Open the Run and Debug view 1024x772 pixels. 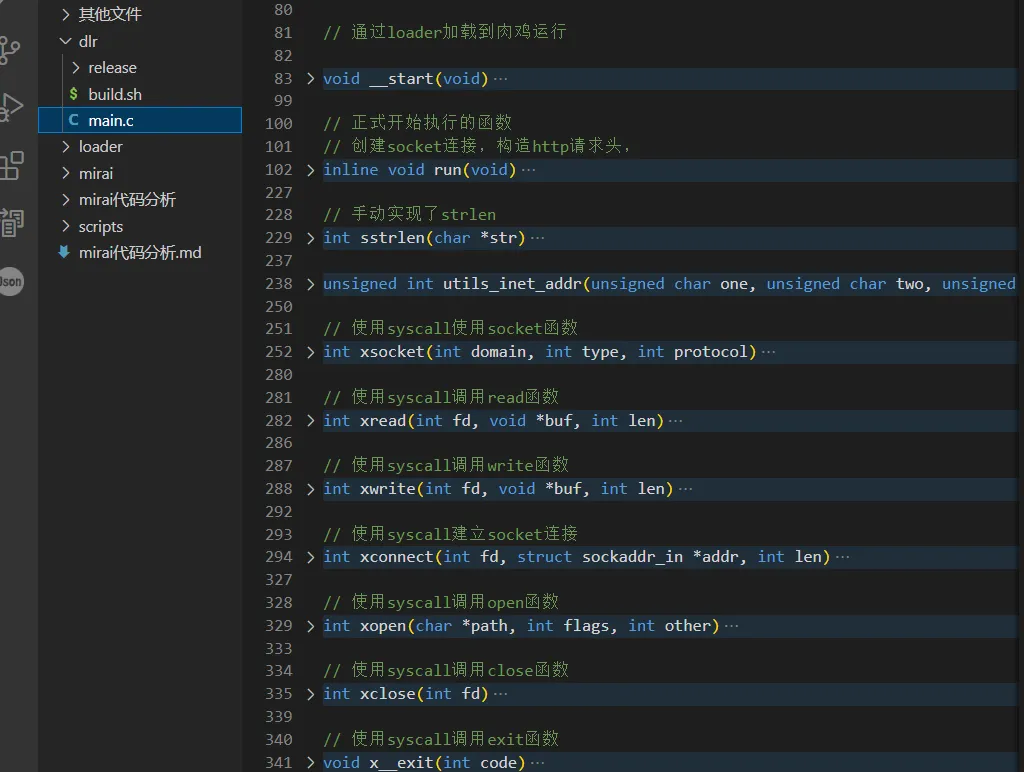tap(10, 107)
